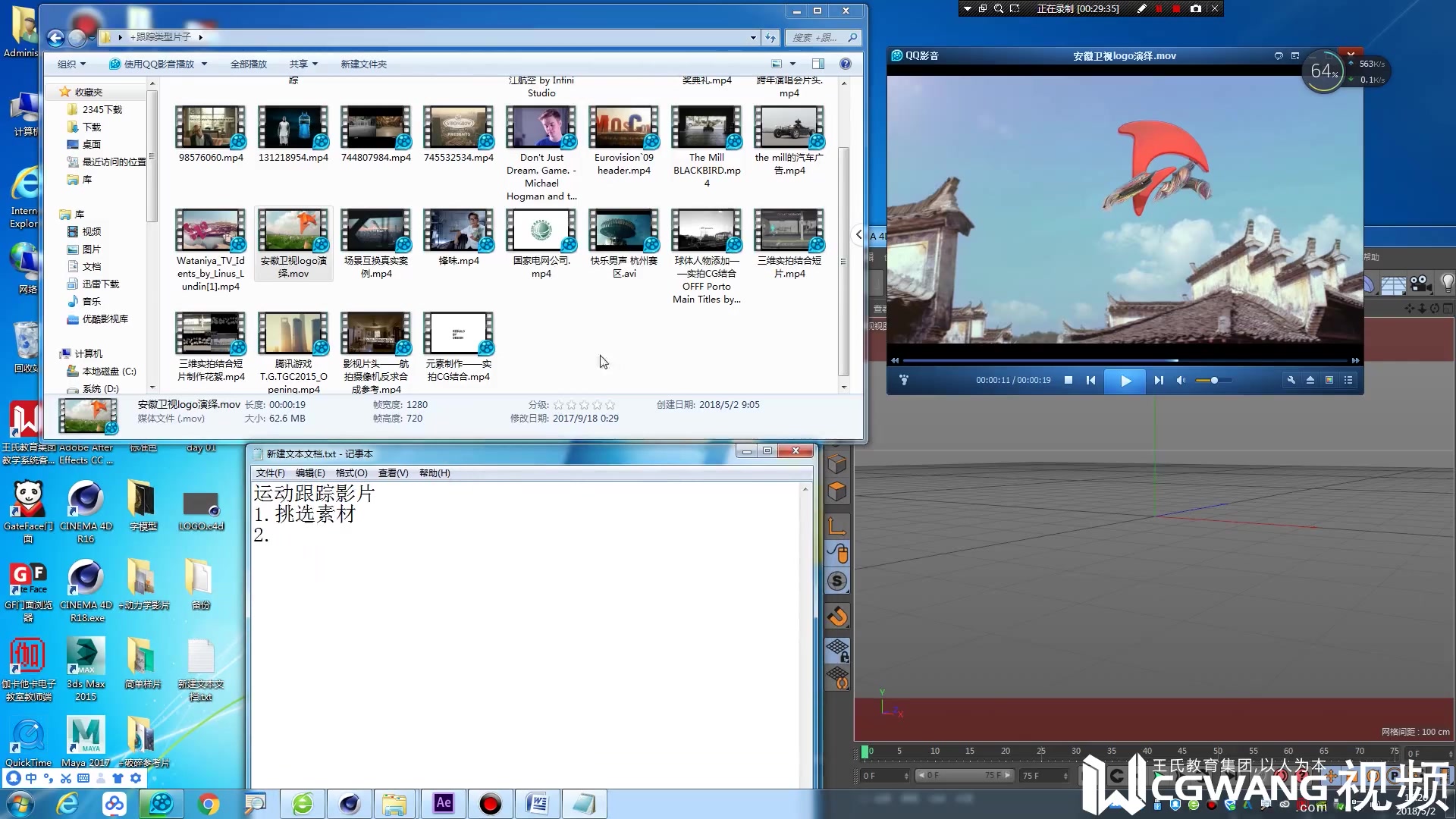The height and width of the screenshot is (819, 1456).
Task: Click the Cinema 4D axis mode icon
Action: (837, 526)
